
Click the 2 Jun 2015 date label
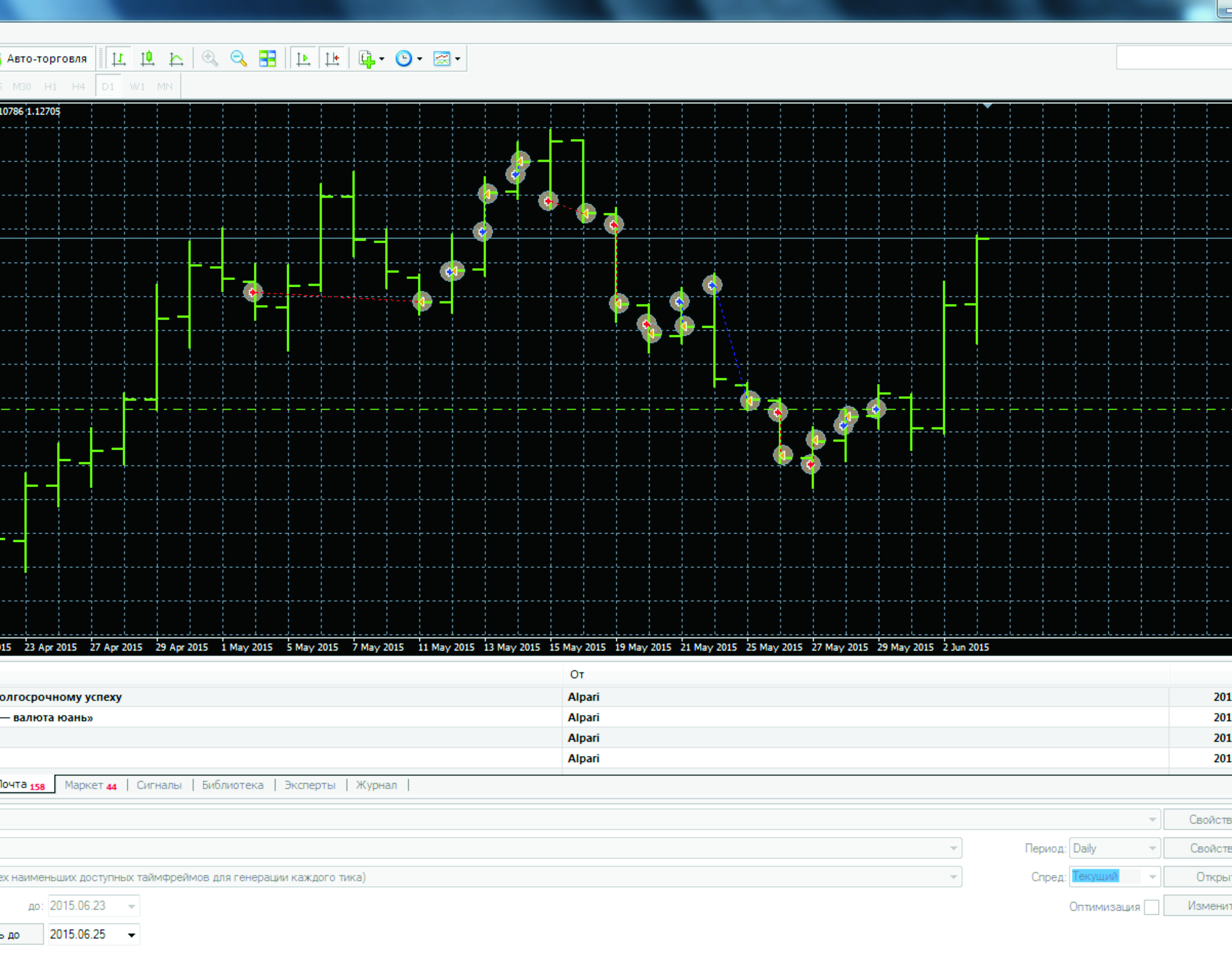(966, 648)
